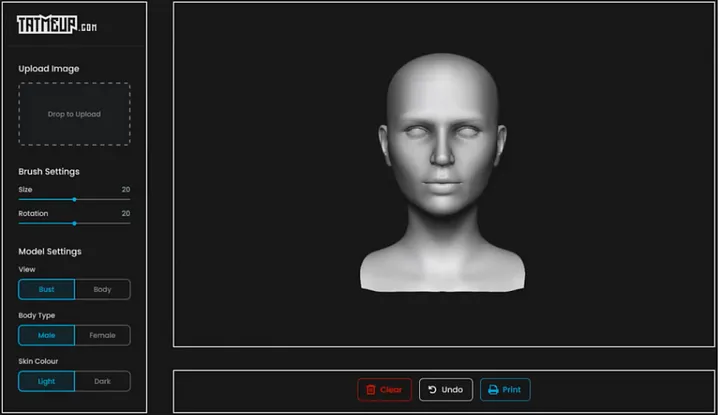Image resolution: width=720 pixels, height=415 pixels.
Task: Click the brush Size slider handle
Action: tap(74, 199)
